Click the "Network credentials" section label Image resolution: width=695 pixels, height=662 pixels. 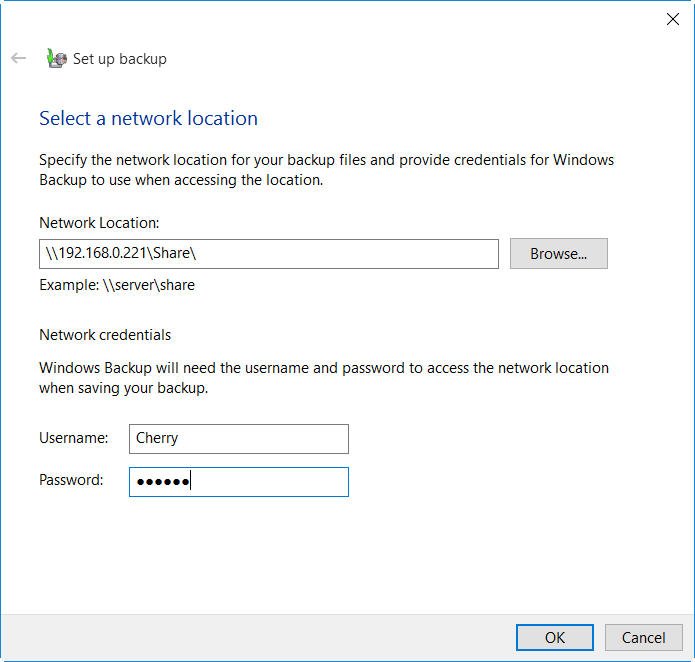tap(105, 335)
